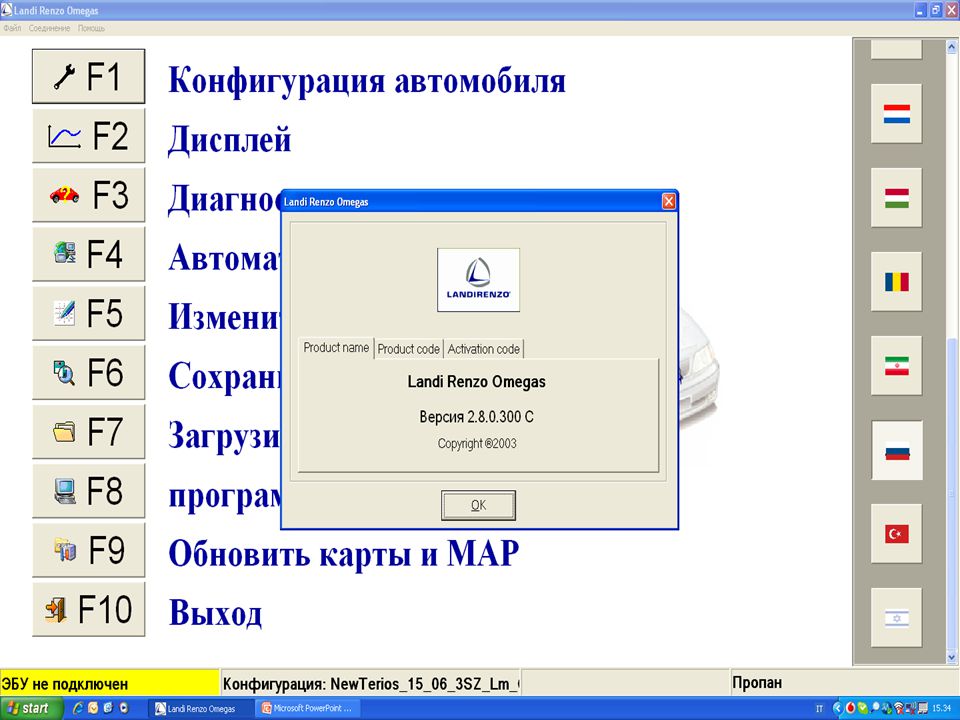Image resolution: width=960 pixels, height=720 pixels.
Task: Click the bold 'Landi Renzo Omegas' product name
Action: [x=476, y=381]
